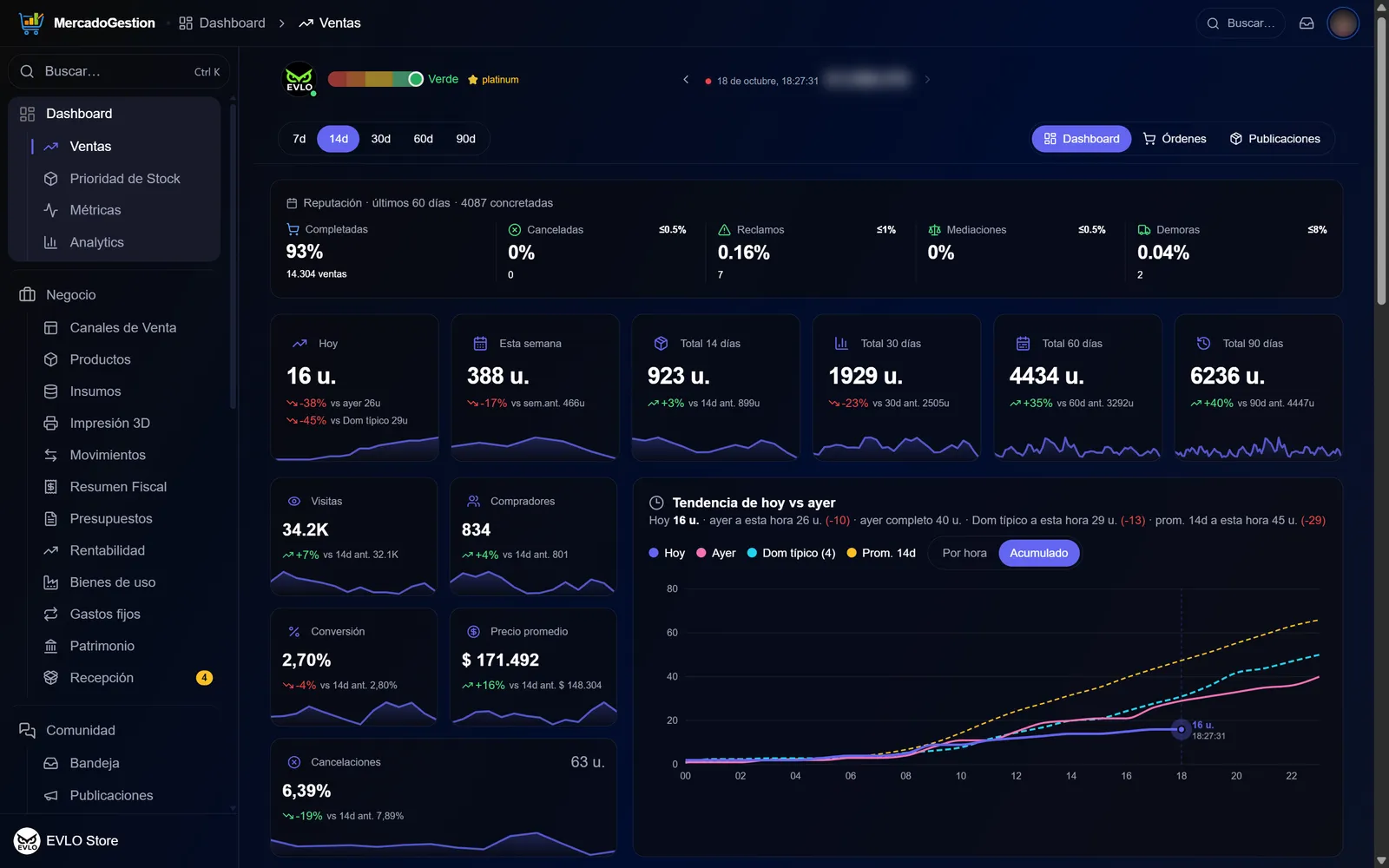
Task: Open Canales de Venta icon
Action: click(x=51, y=327)
